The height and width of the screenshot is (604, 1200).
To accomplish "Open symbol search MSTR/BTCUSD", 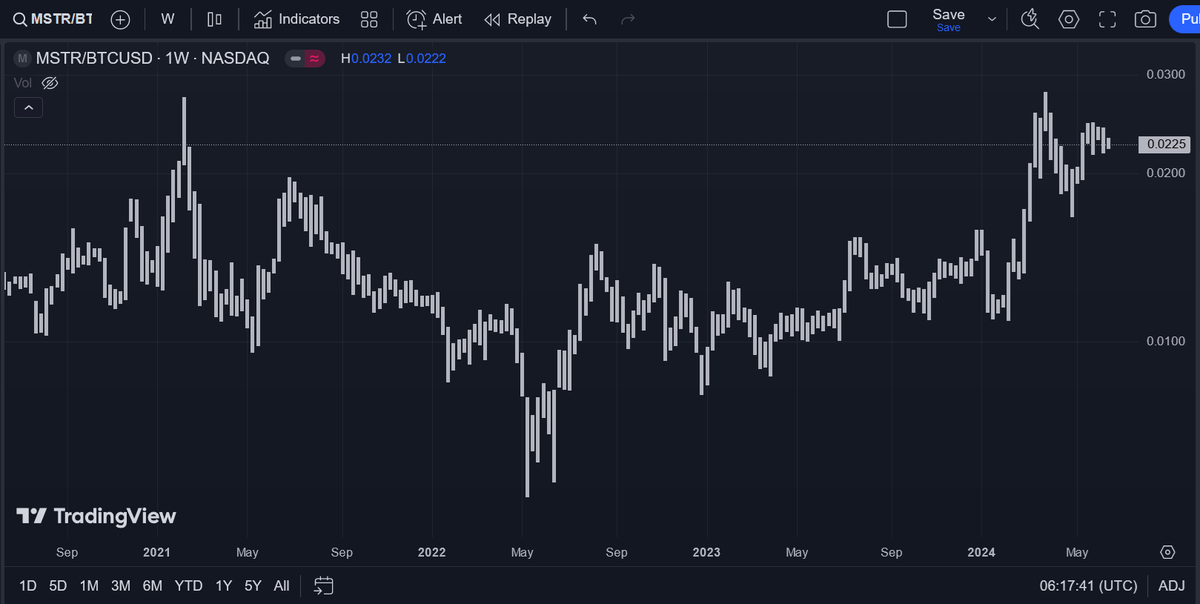I will (x=53, y=19).
